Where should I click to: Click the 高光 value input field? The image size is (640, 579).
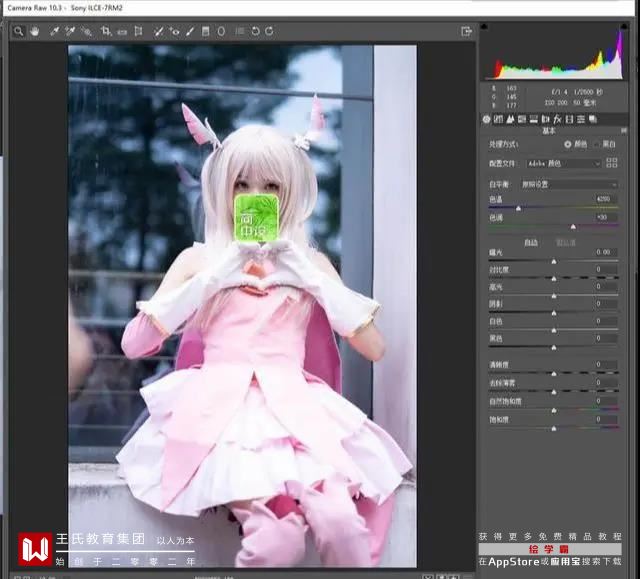tap(605, 286)
